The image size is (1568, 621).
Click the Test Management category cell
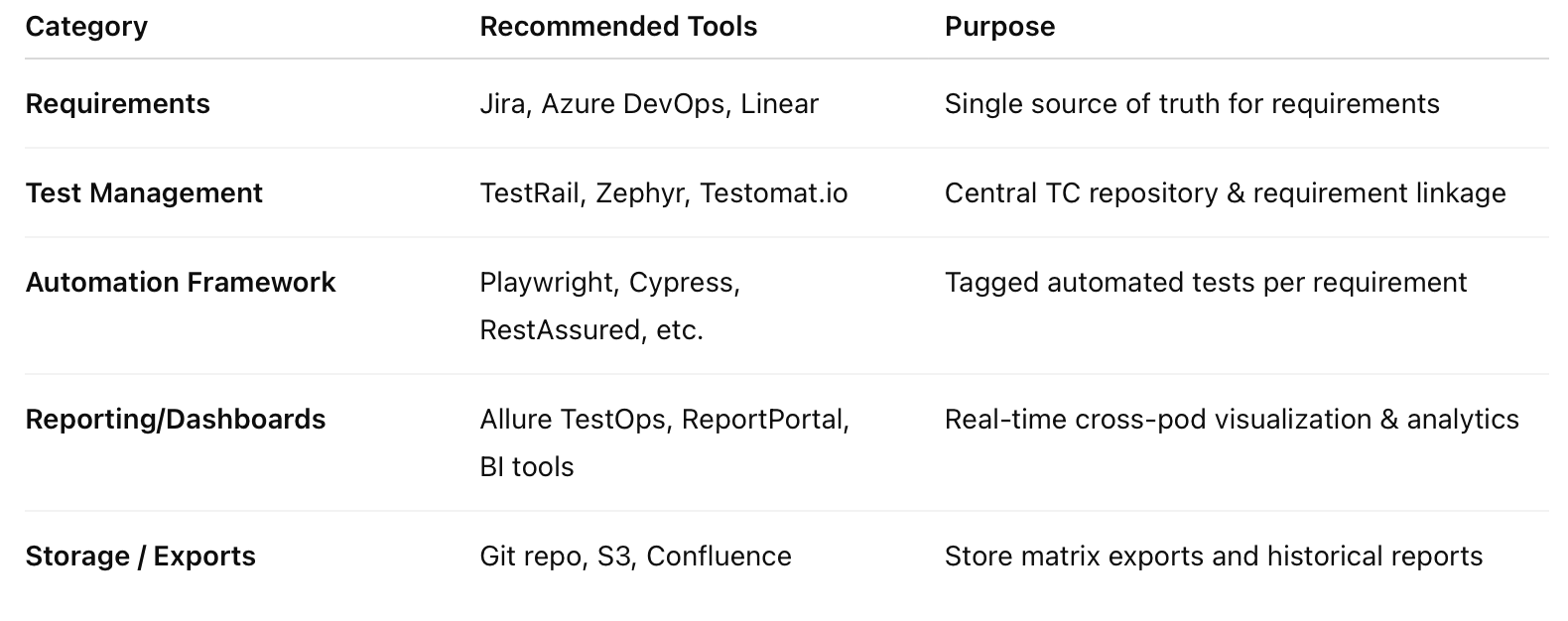144,193
